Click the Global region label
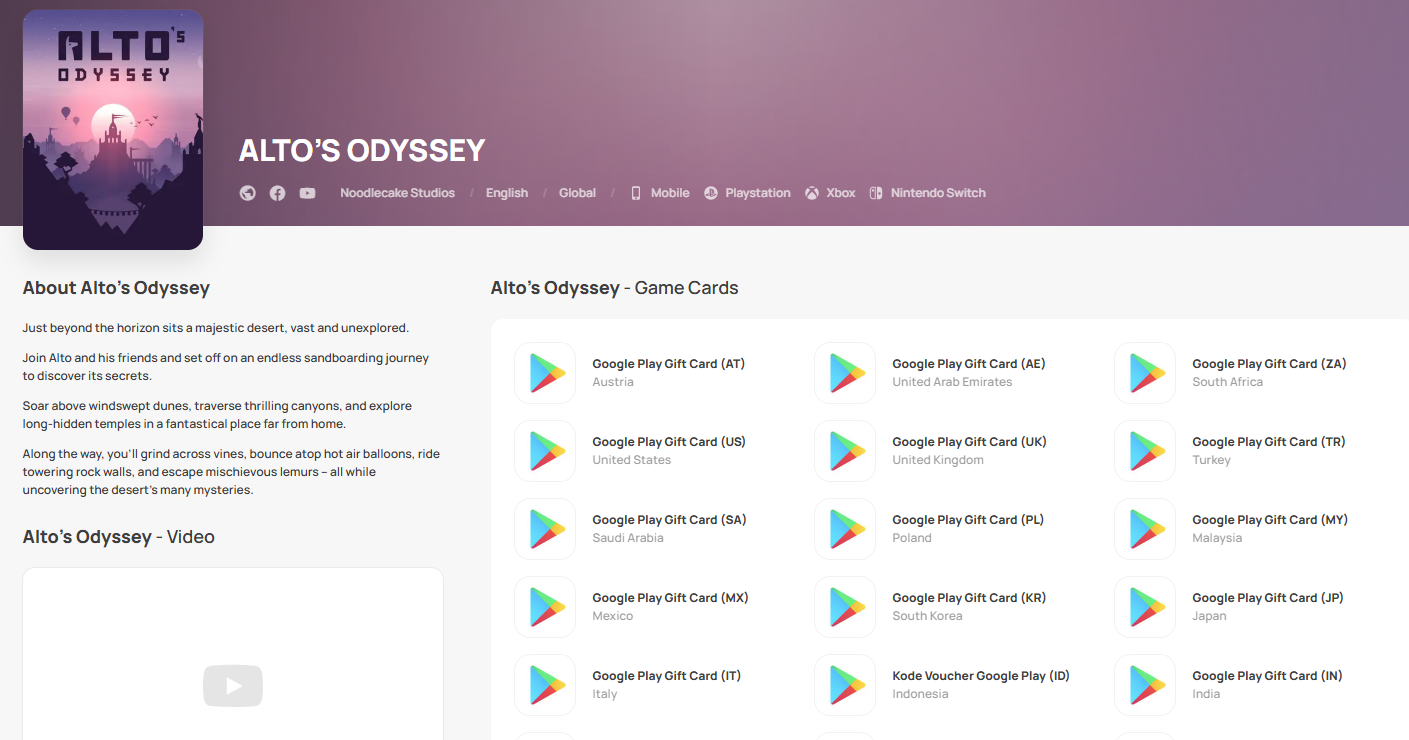Screen dimensions: 1409x740 tap(577, 193)
